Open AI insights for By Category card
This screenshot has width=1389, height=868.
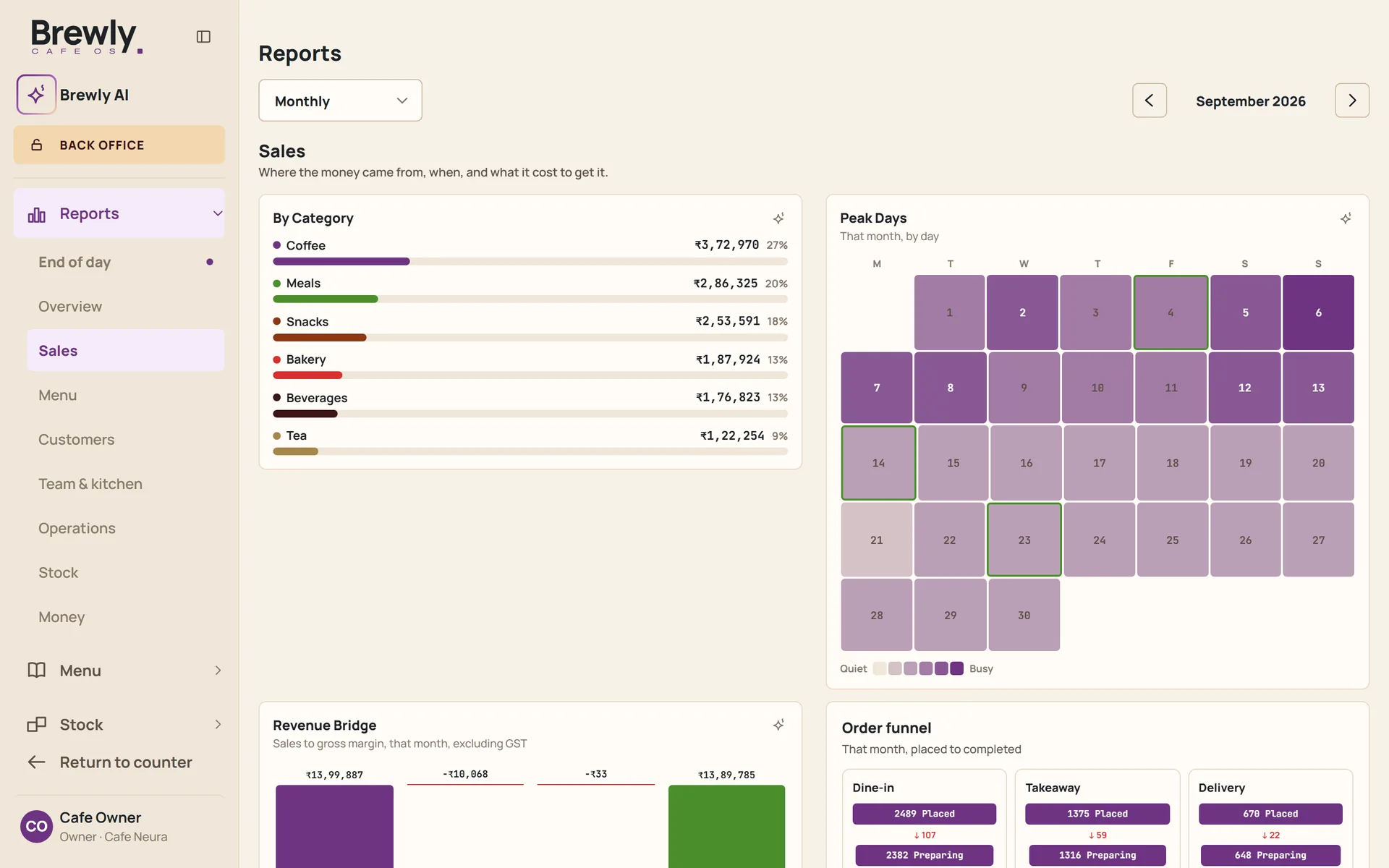click(778, 218)
